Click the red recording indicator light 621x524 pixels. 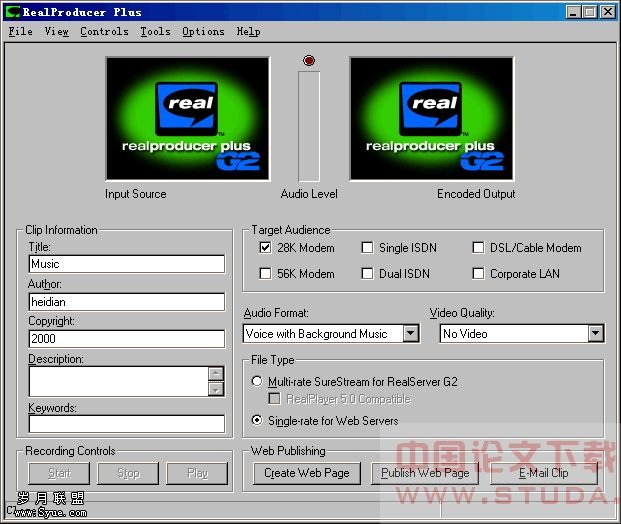309,60
